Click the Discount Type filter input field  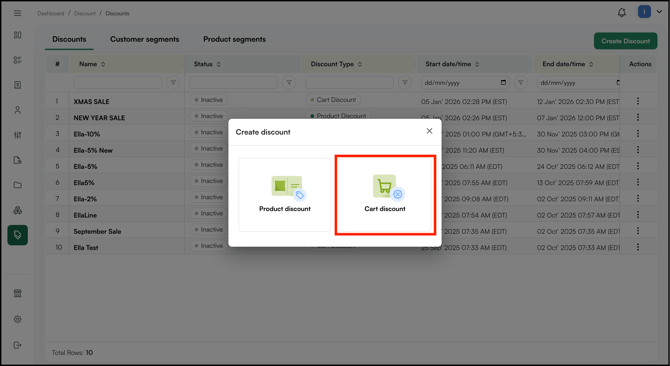click(x=349, y=82)
